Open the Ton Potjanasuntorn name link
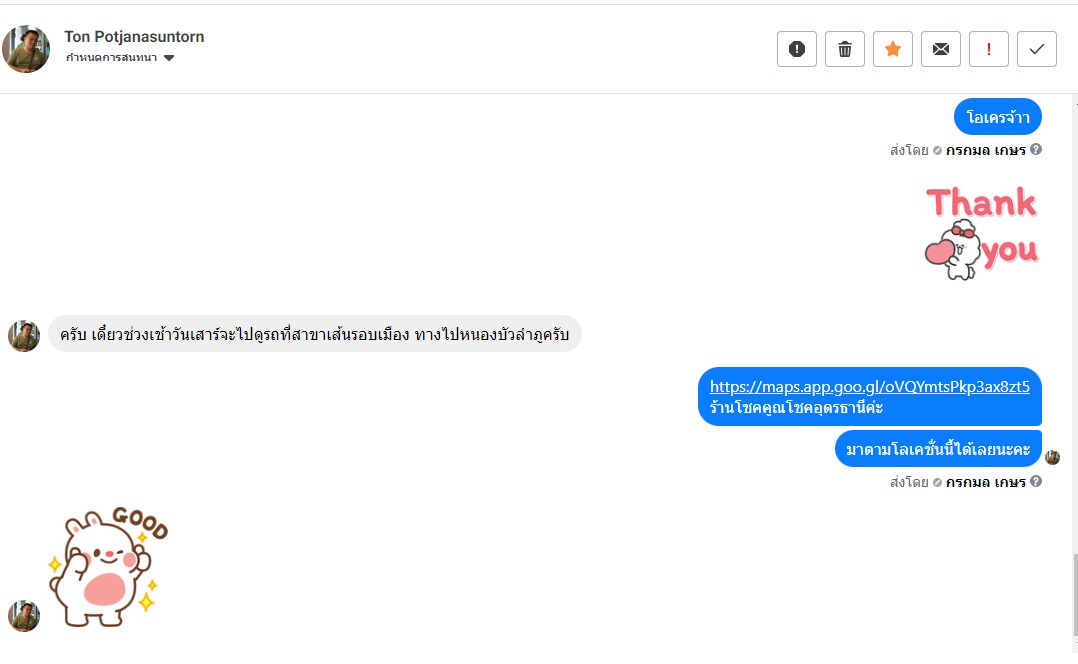The image size is (1078, 664). [x=134, y=37]
